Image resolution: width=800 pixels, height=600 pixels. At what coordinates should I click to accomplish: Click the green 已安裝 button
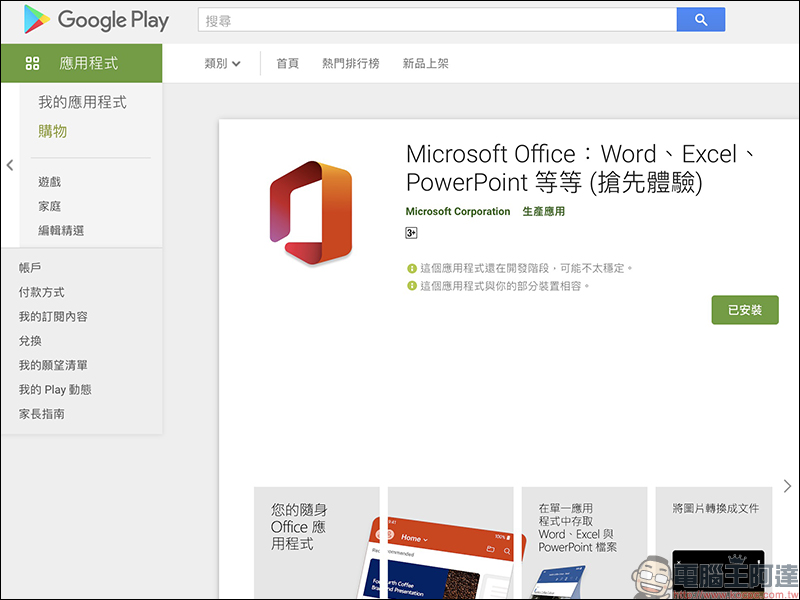coord(745,310)
